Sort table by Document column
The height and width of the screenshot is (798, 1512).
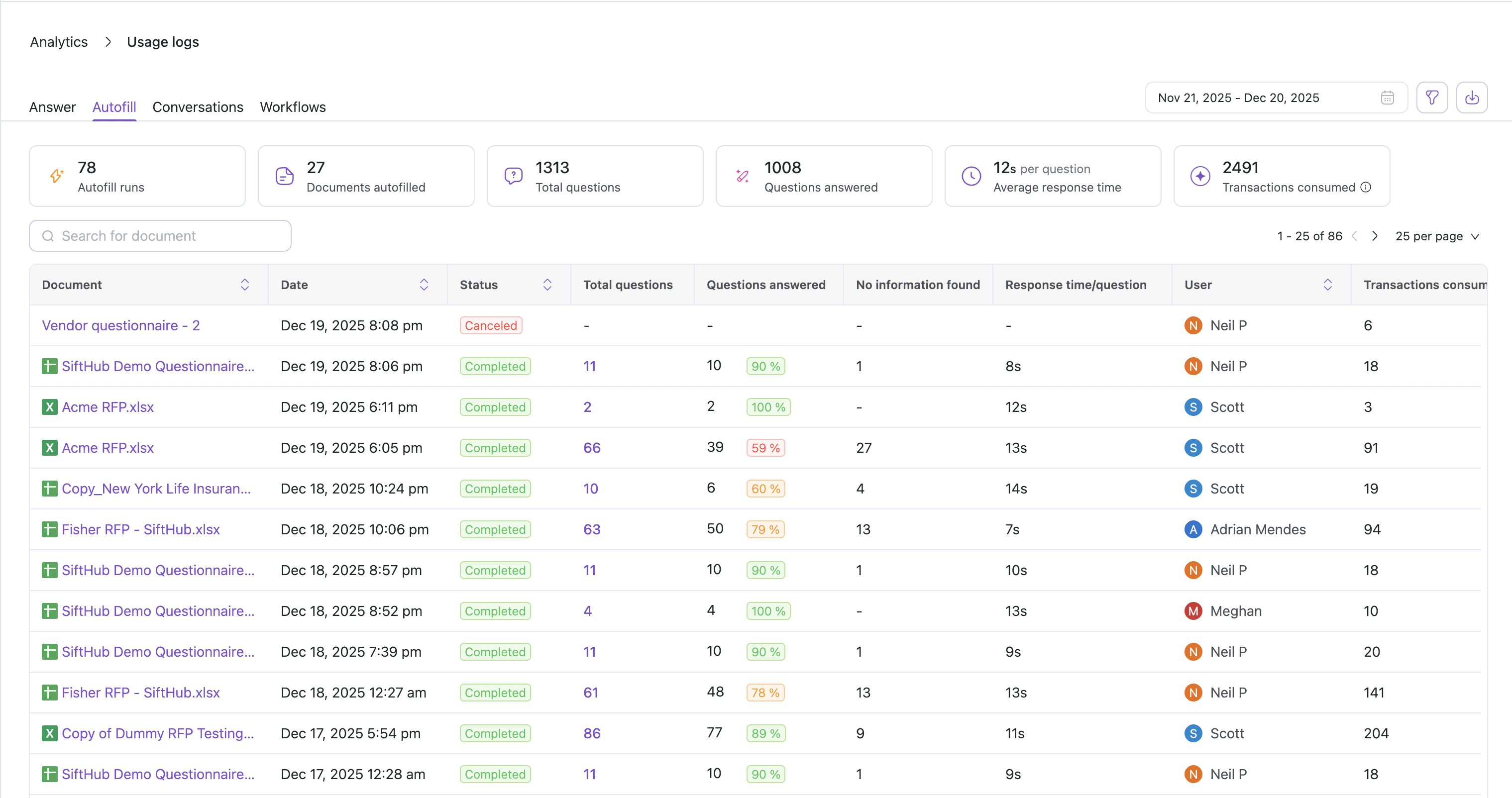pyautogui.click(x=244, y=285)
